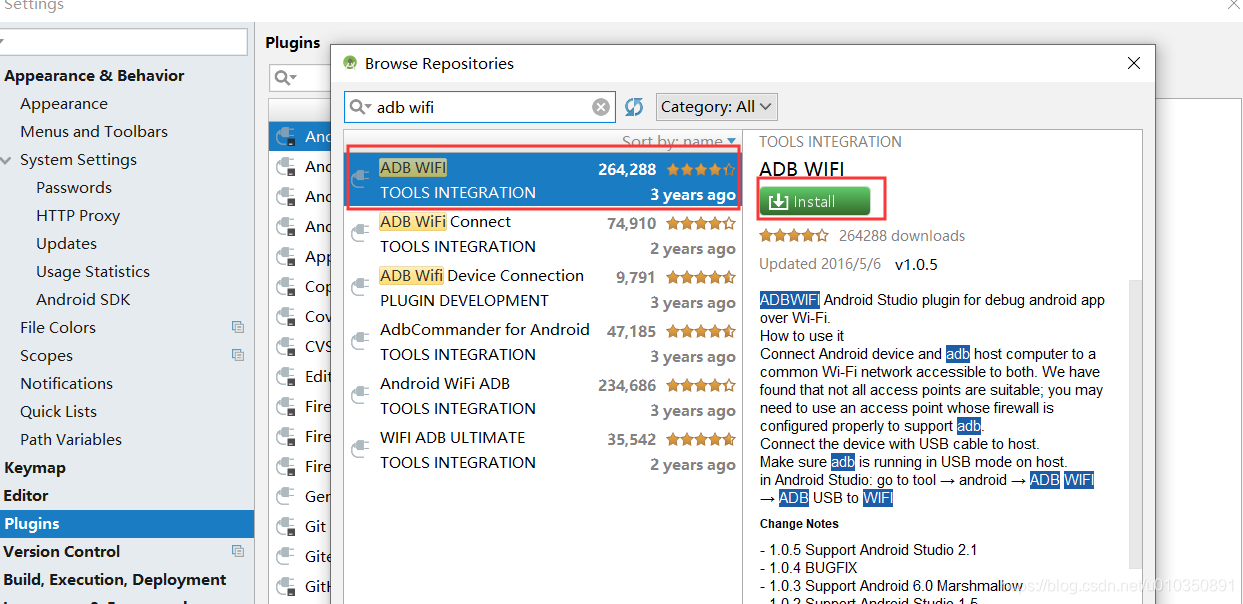The height and width of the screenshot is (604, 1243).
Task: Click the Settings search field
Action: pyautogui.click(x=123, y=42)
